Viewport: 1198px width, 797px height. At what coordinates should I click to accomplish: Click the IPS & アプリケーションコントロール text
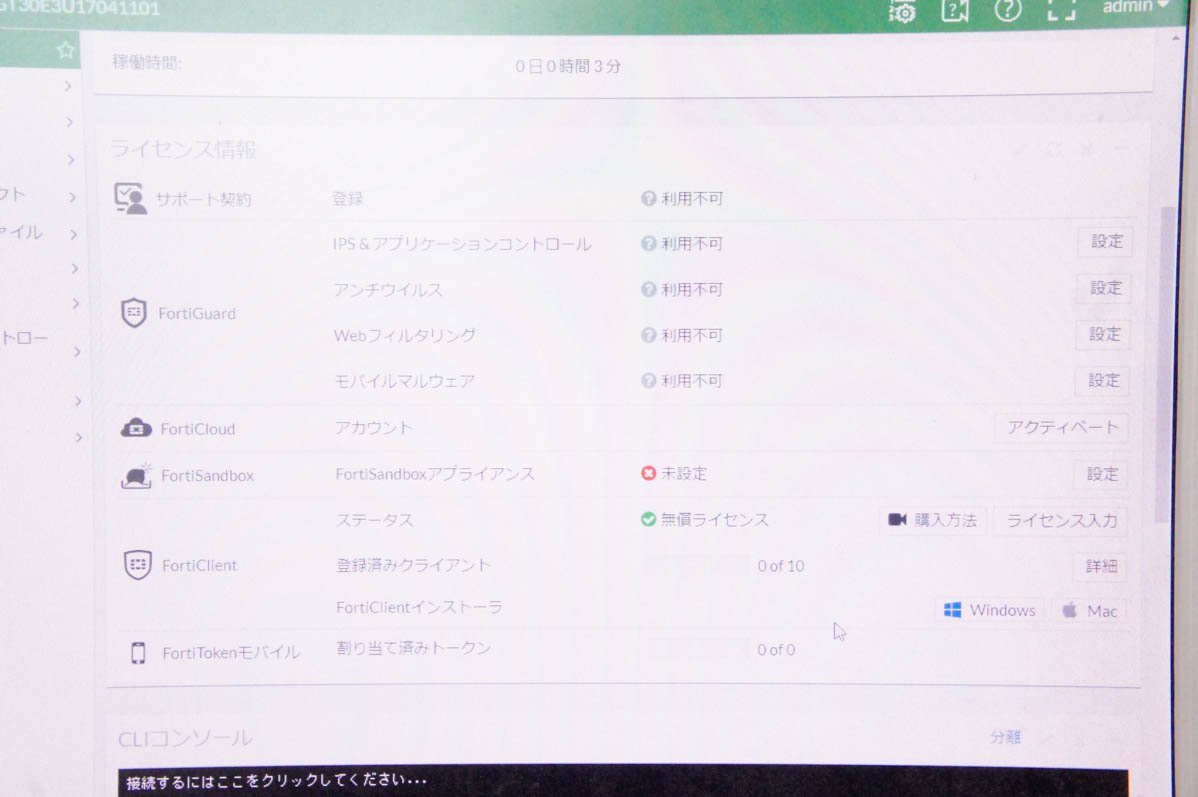(x=462, y=244)
